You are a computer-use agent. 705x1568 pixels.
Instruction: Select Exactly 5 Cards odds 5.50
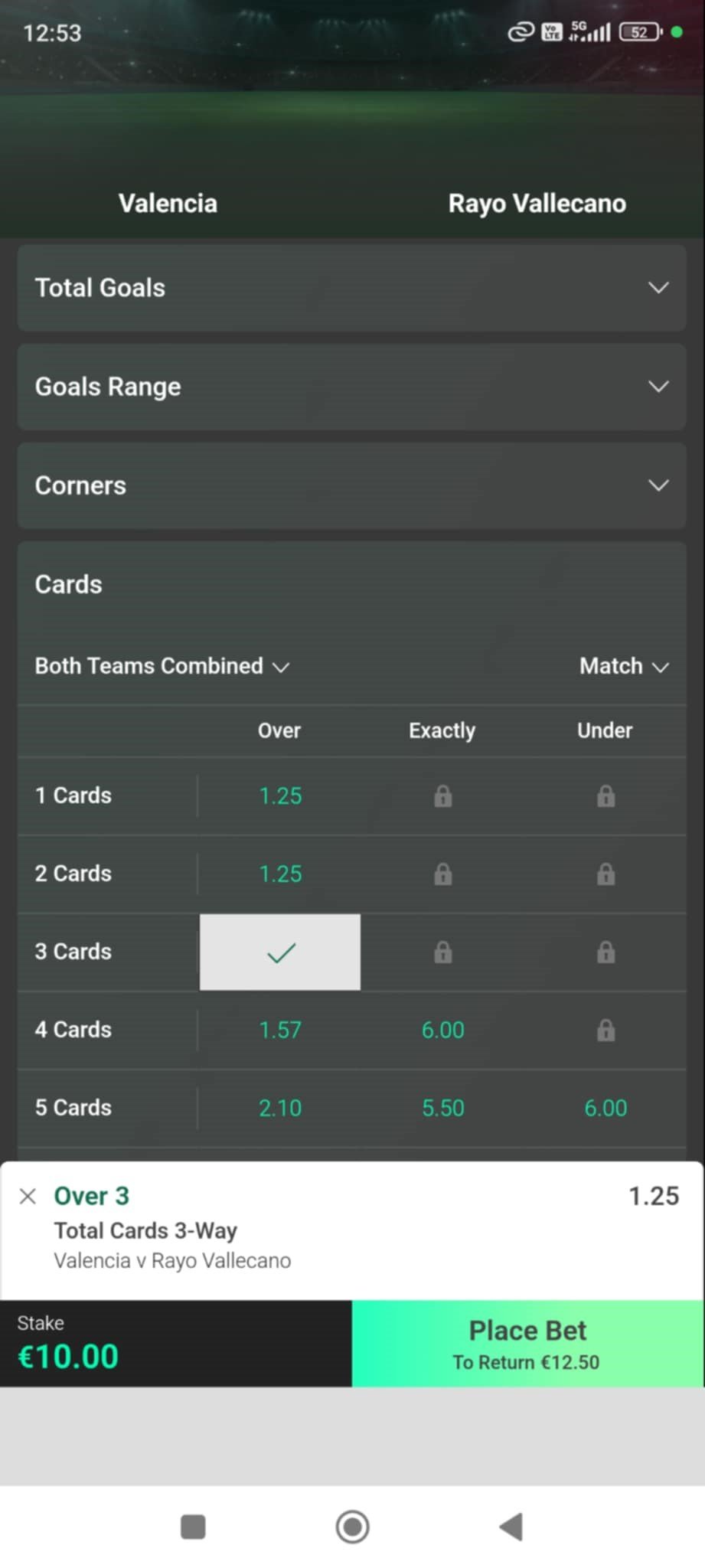pyautogui.click(x=442, y=1109)
